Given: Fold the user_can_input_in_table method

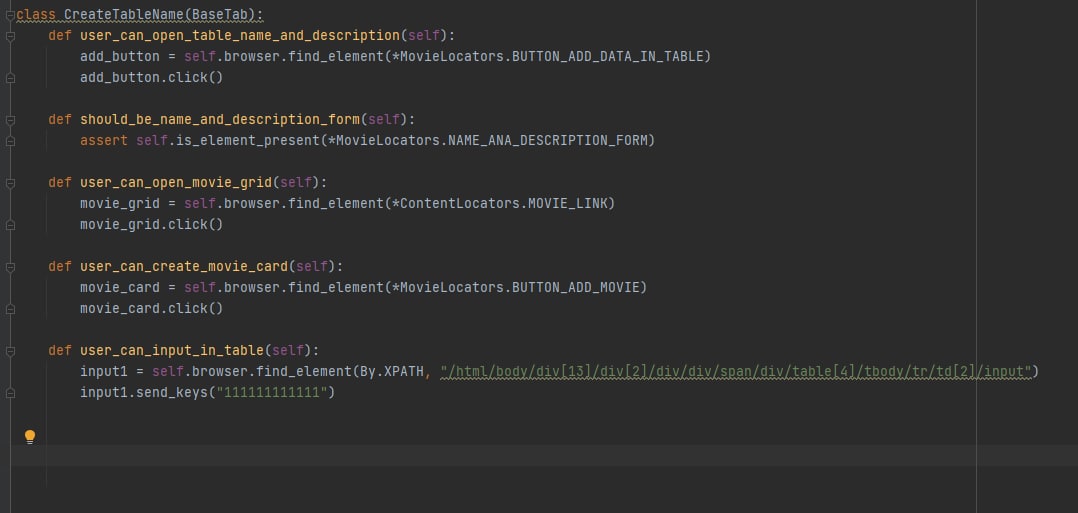Looking at the screenshot, I should click(x=10, y=351).
